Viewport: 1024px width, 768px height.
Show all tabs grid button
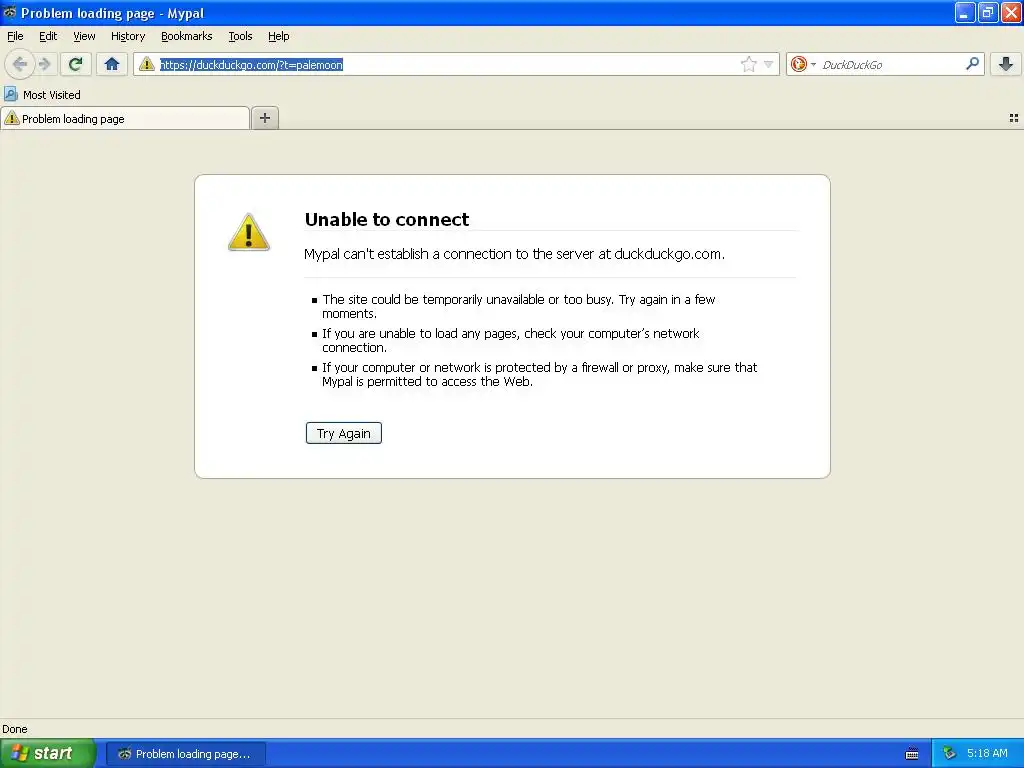(1014, 118)
